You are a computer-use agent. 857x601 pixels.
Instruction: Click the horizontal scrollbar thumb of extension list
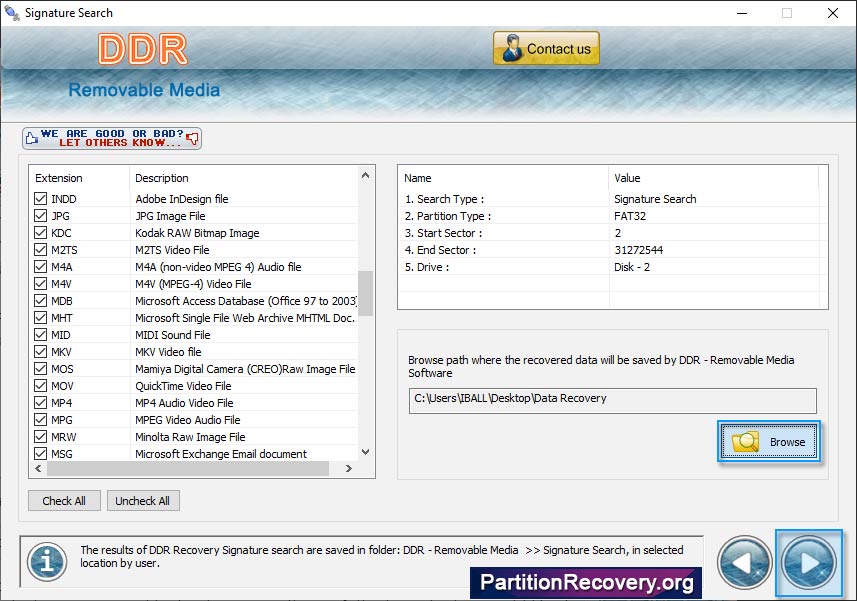188,468
